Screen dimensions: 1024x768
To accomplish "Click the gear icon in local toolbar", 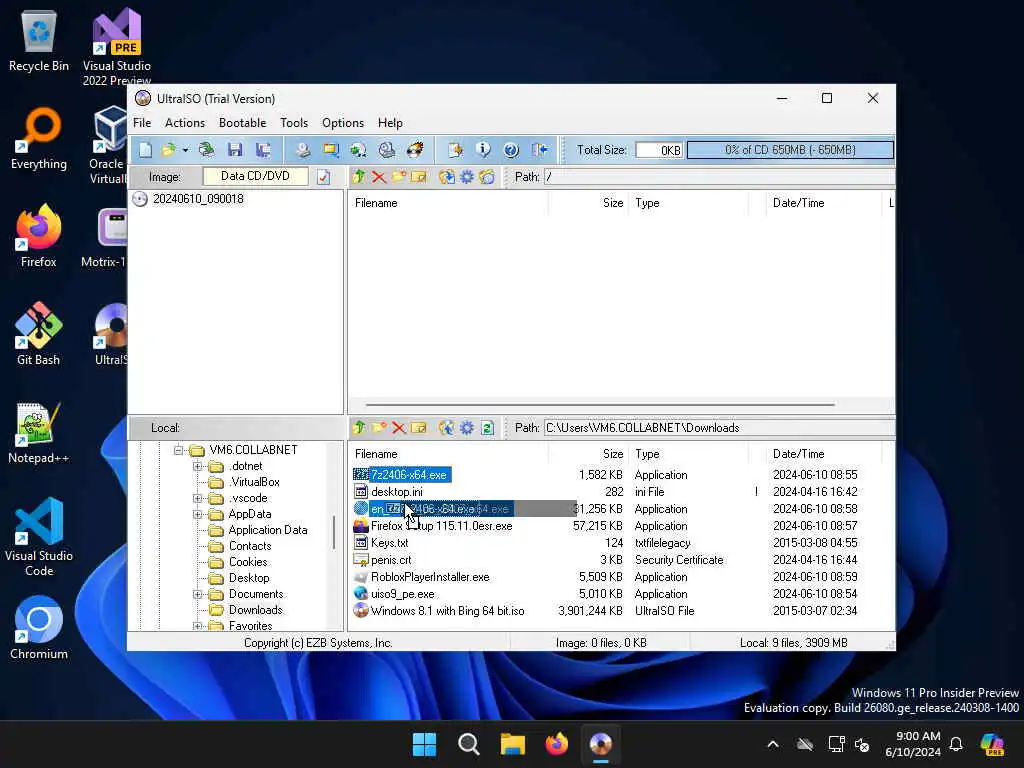I will click(x=467, y=428).
